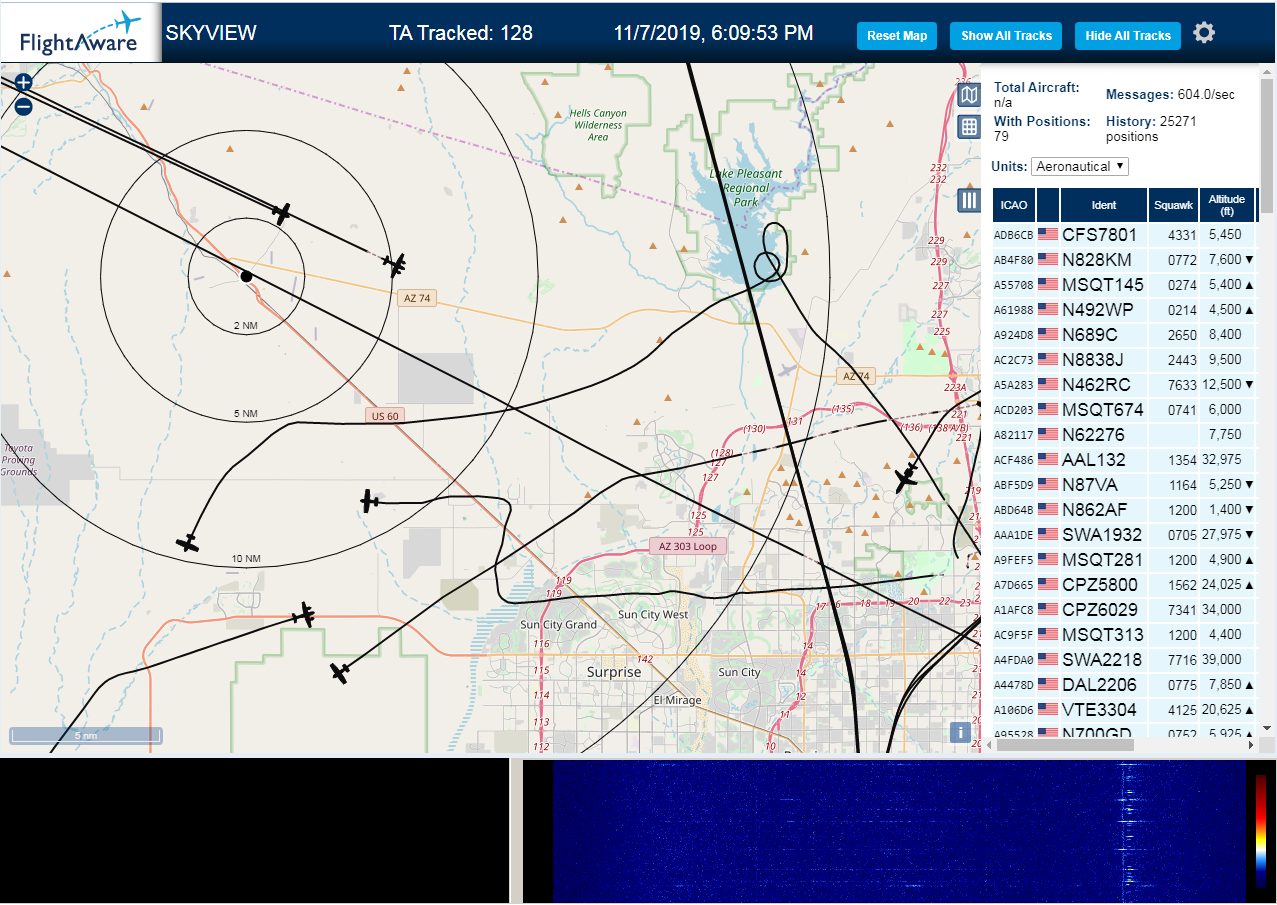Select the DAL2206 aircraft row

tap(1125, 685)
